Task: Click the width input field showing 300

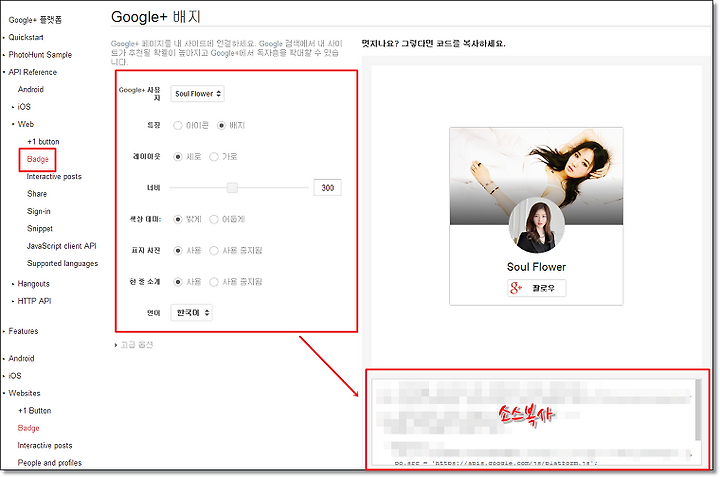Action: coord(327,187)
